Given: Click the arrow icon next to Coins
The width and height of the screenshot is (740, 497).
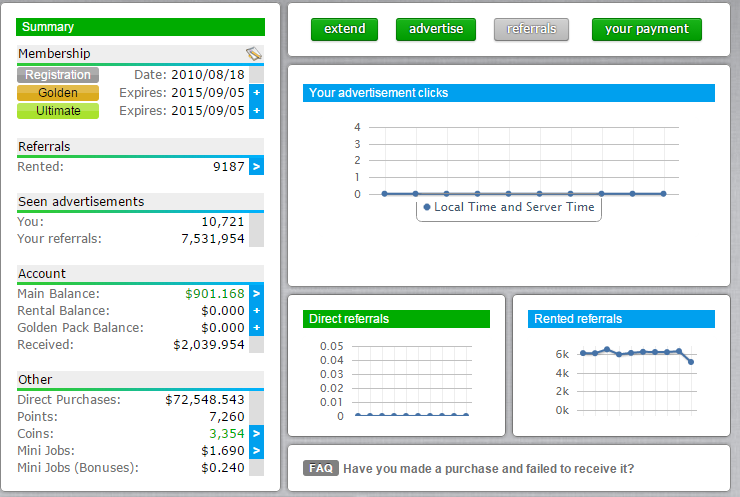Looking at the screenshot, I should tap(257, 433).
